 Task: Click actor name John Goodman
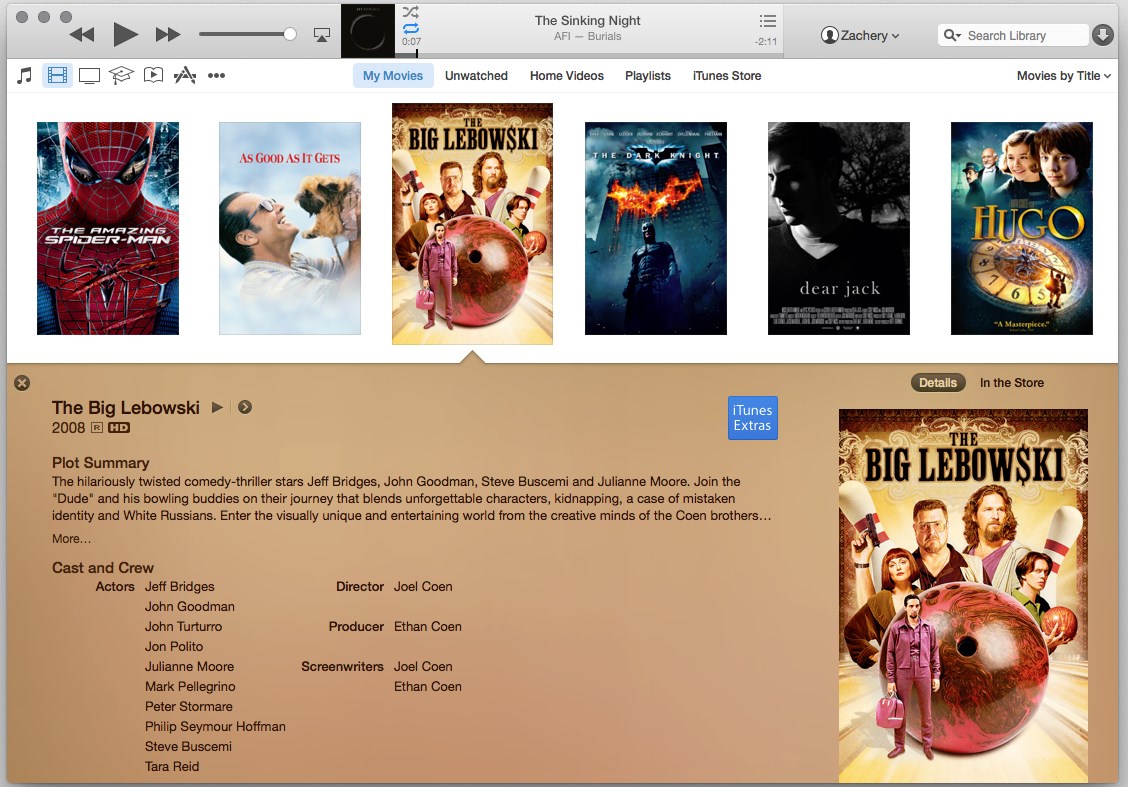click(x=190, y=606)
